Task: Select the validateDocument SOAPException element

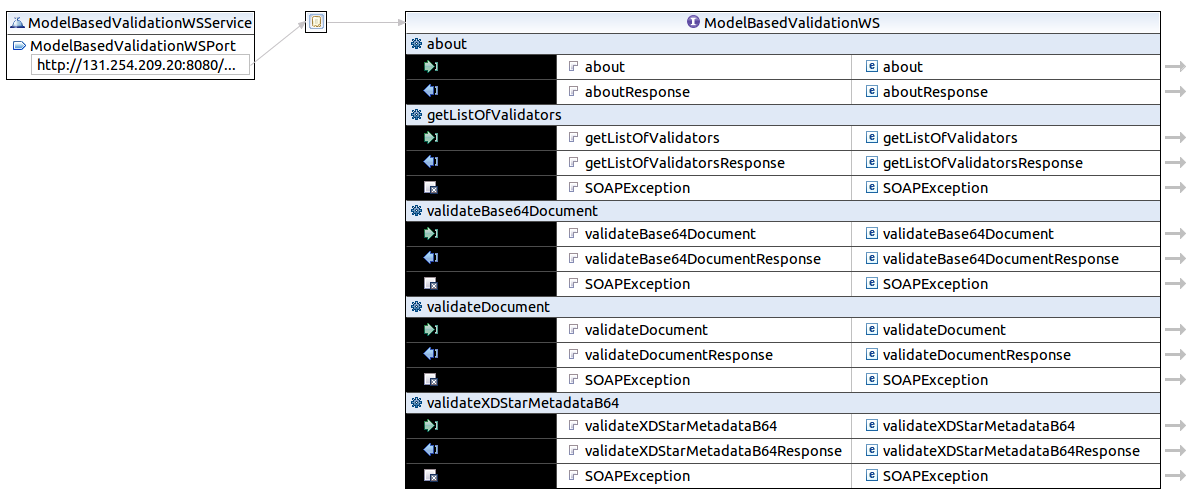Action: tap(935, 380)
